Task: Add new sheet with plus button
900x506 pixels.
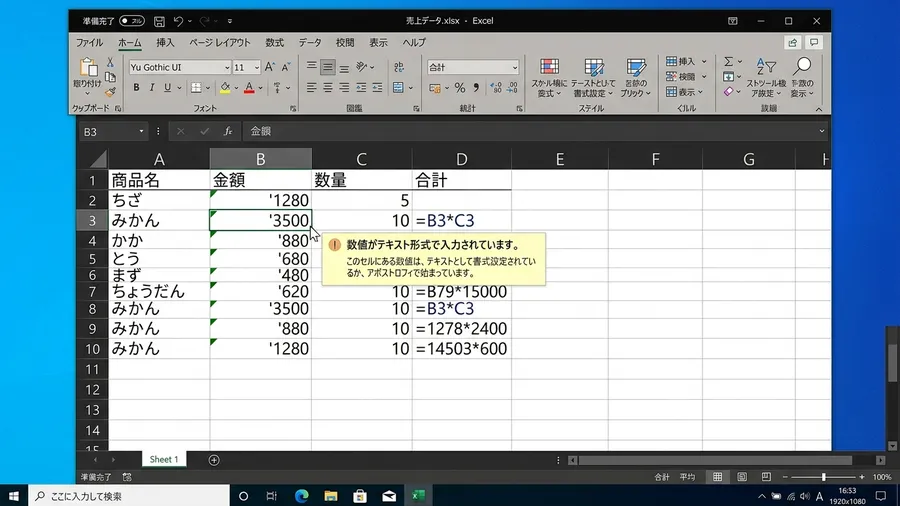Action: [214, 460]
